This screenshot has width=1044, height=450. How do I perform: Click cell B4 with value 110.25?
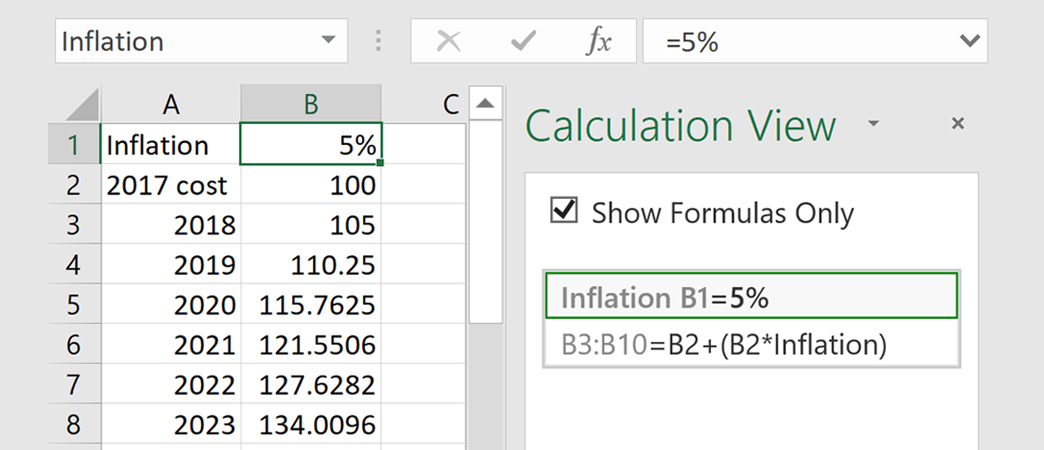click(311, 265)
